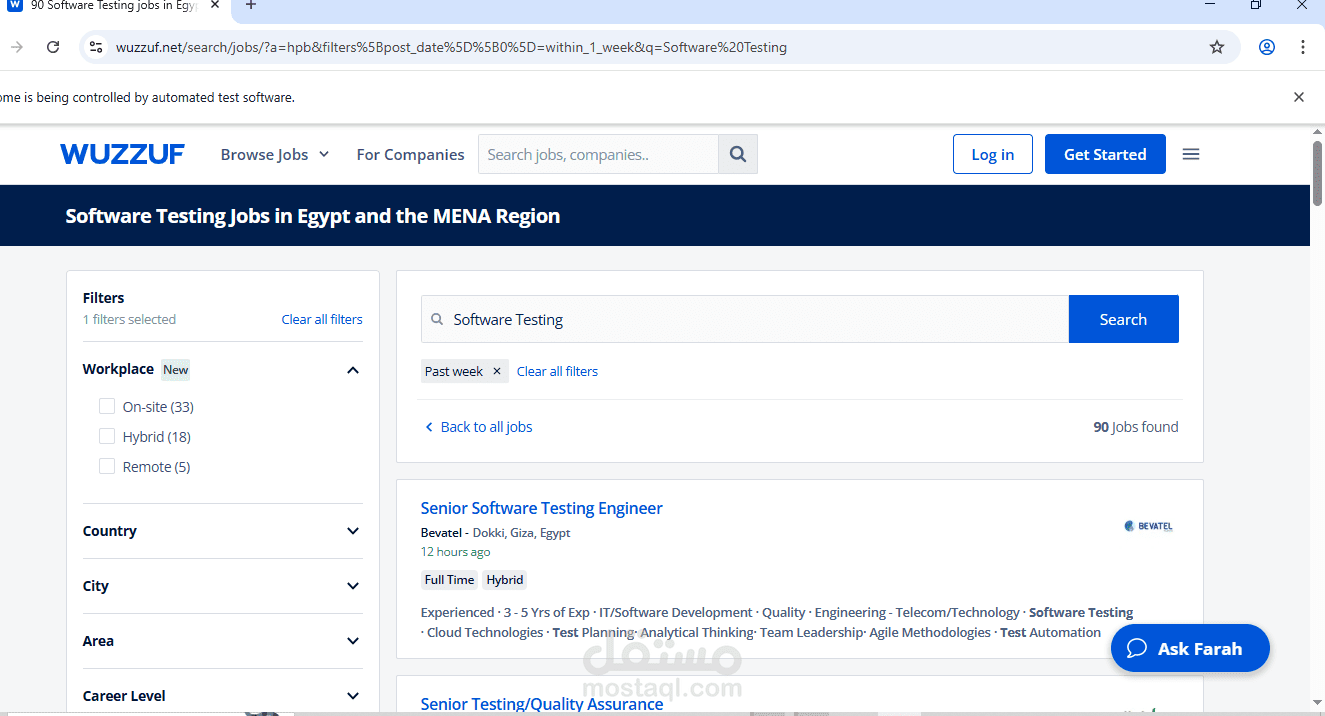Screen dimensions: 1325x716
Task: Click the WUZZUF logo
Action: [x=122, y=154]
